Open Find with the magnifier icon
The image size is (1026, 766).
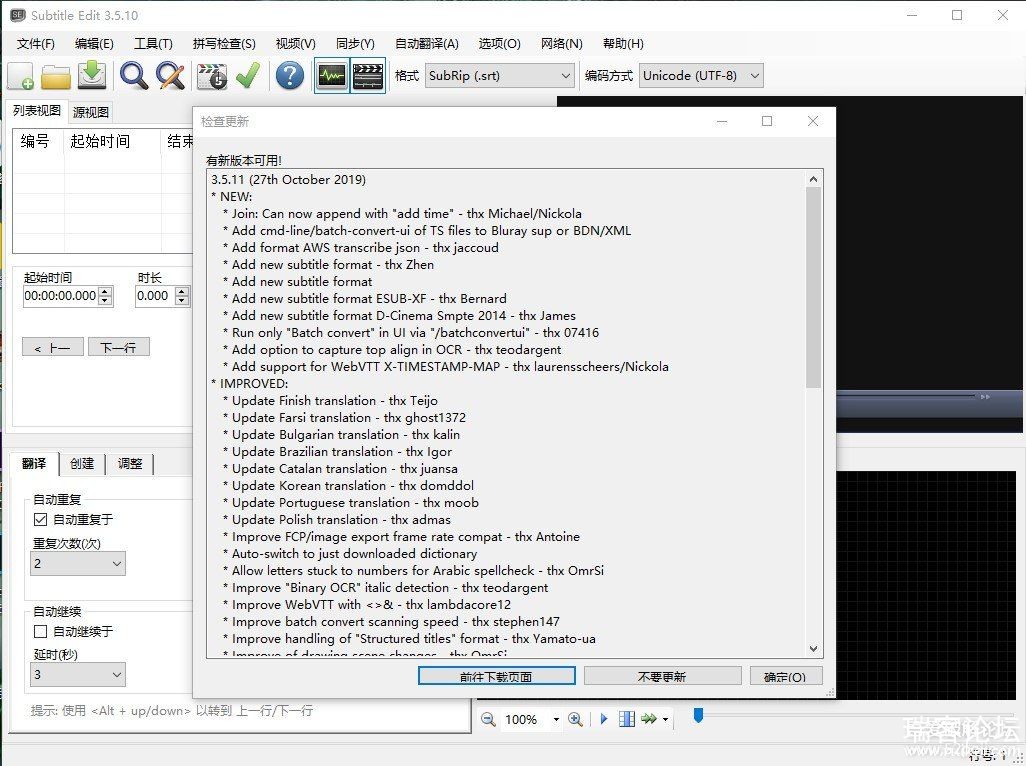click(133, 76)
